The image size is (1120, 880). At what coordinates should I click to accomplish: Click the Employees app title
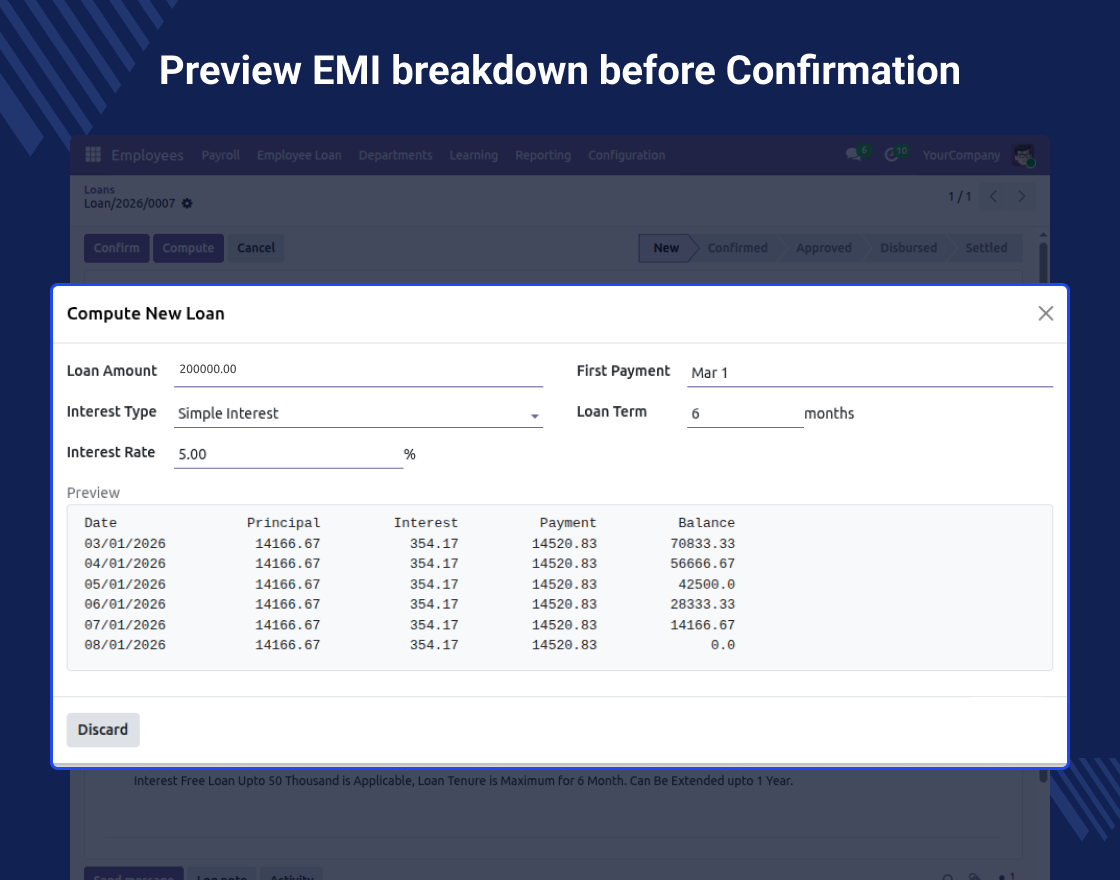(x=147, y=155)
